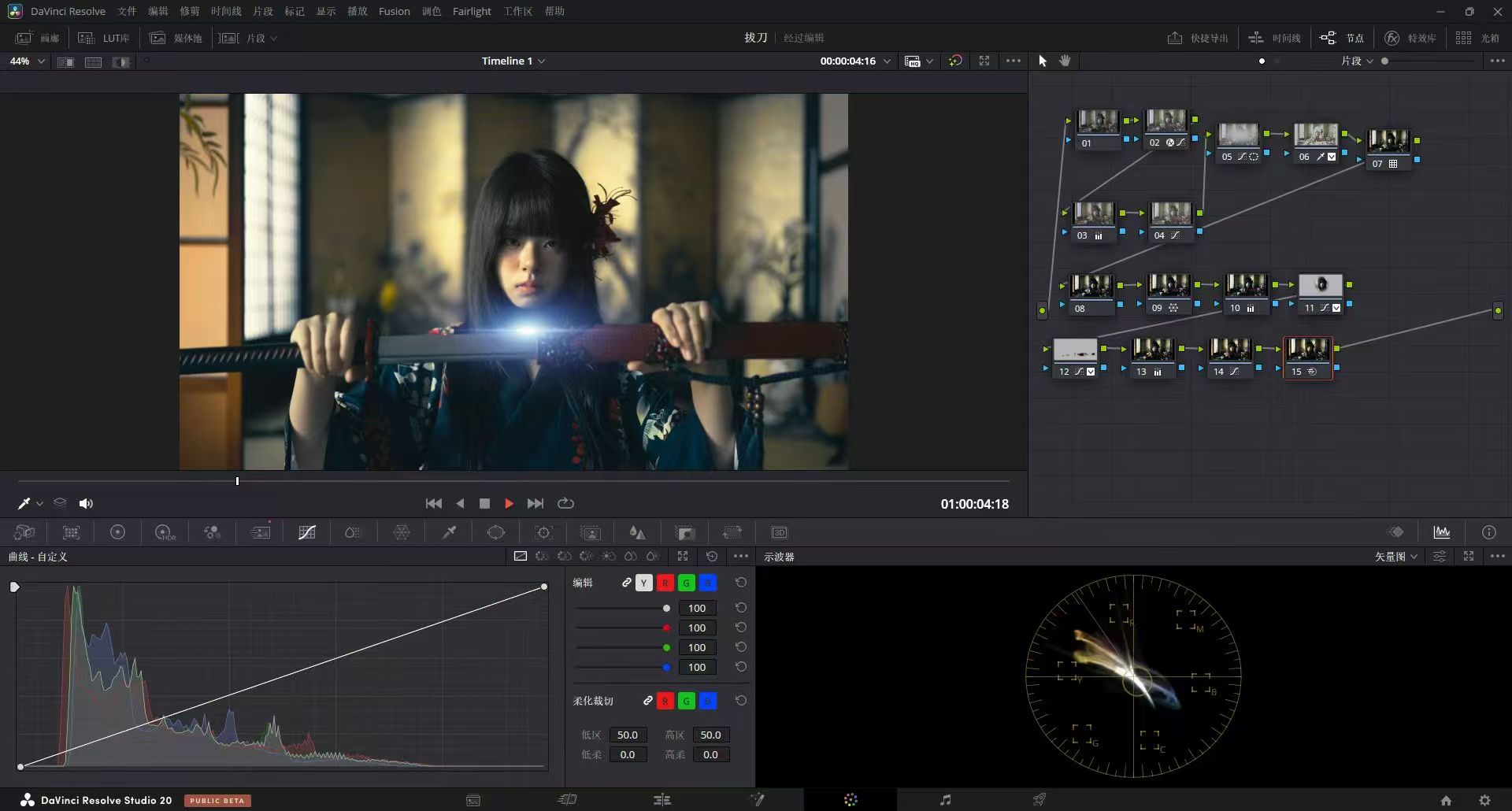The width and height of the screenshot is (1512, 811).
Task: Click the LUT库 button
Action: click(104, 38)
